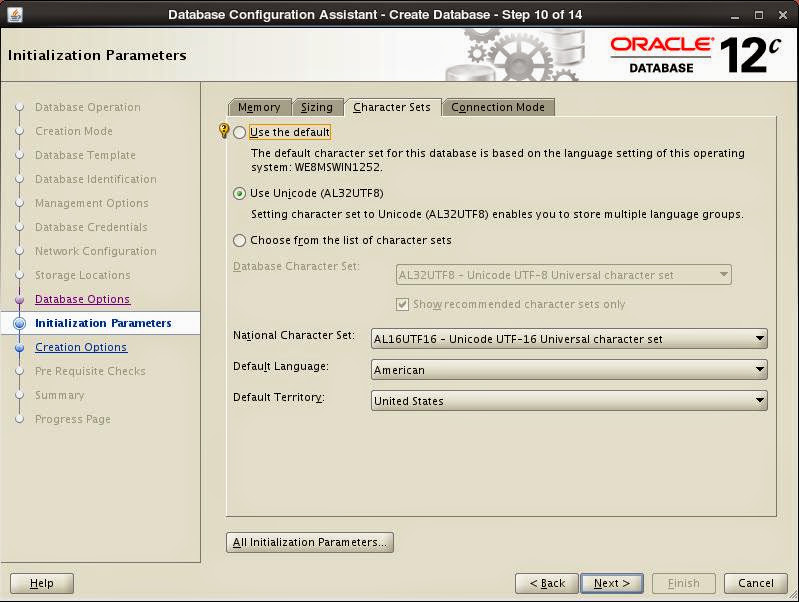
Task: Click the Default Territory label
Action: pyautogui.click(x=279, y=398)
